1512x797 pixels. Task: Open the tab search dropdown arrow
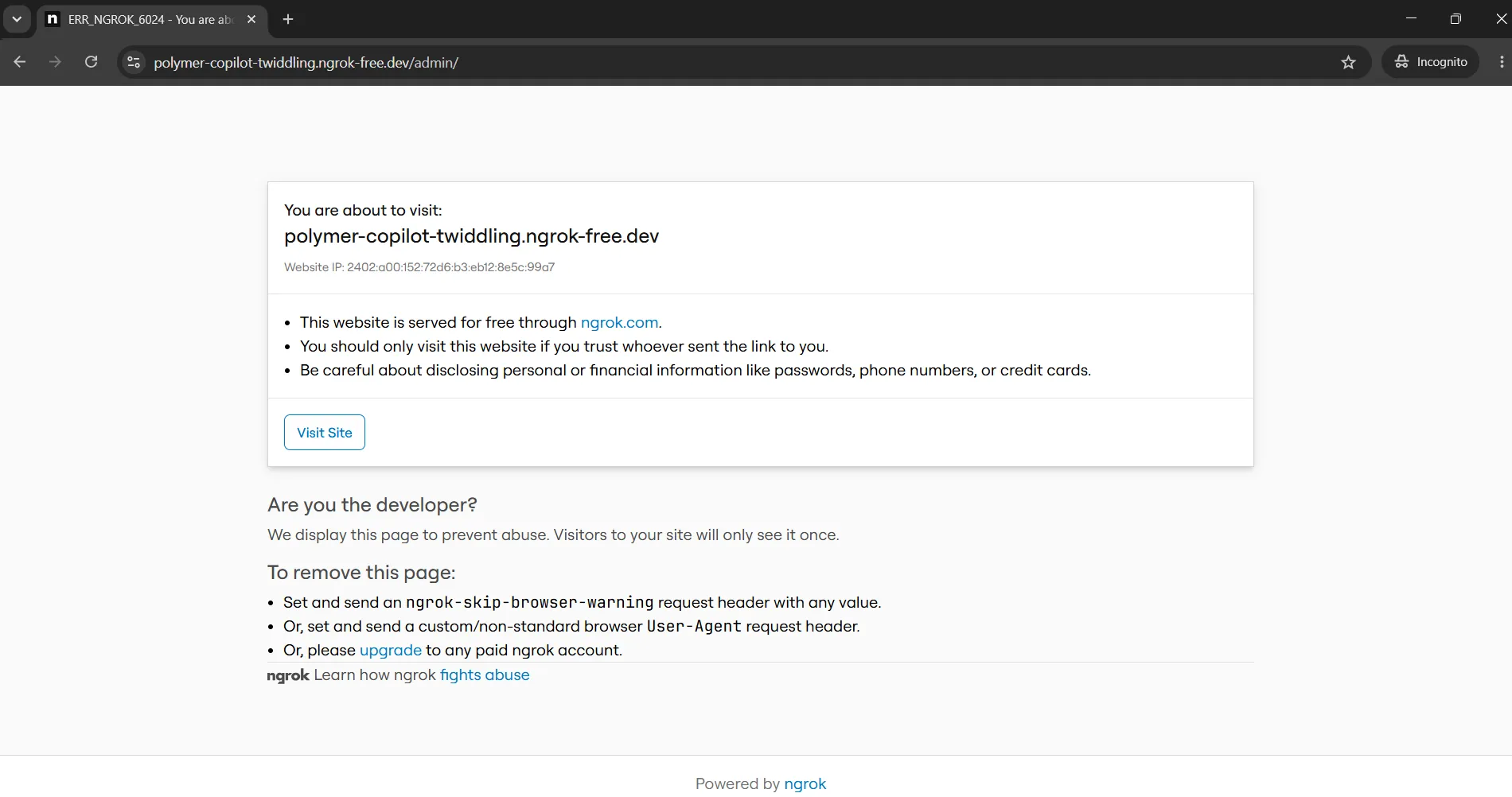17,19
